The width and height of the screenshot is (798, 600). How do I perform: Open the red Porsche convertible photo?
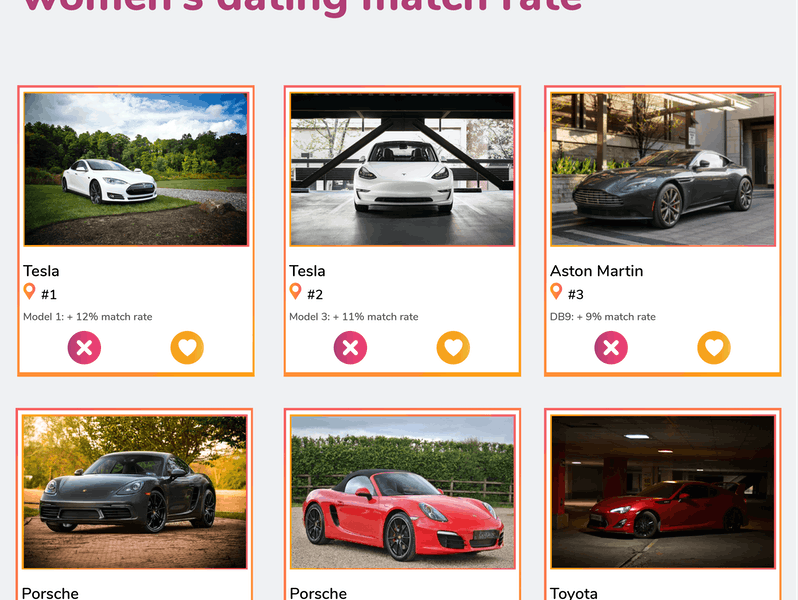pos(402,492)
